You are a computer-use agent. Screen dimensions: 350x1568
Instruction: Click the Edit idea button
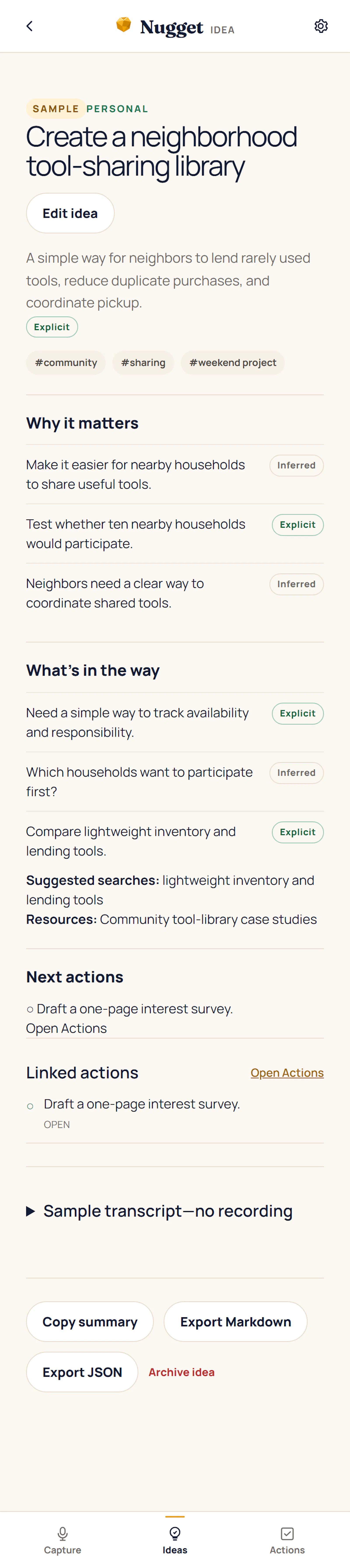(x=70, y=213)
